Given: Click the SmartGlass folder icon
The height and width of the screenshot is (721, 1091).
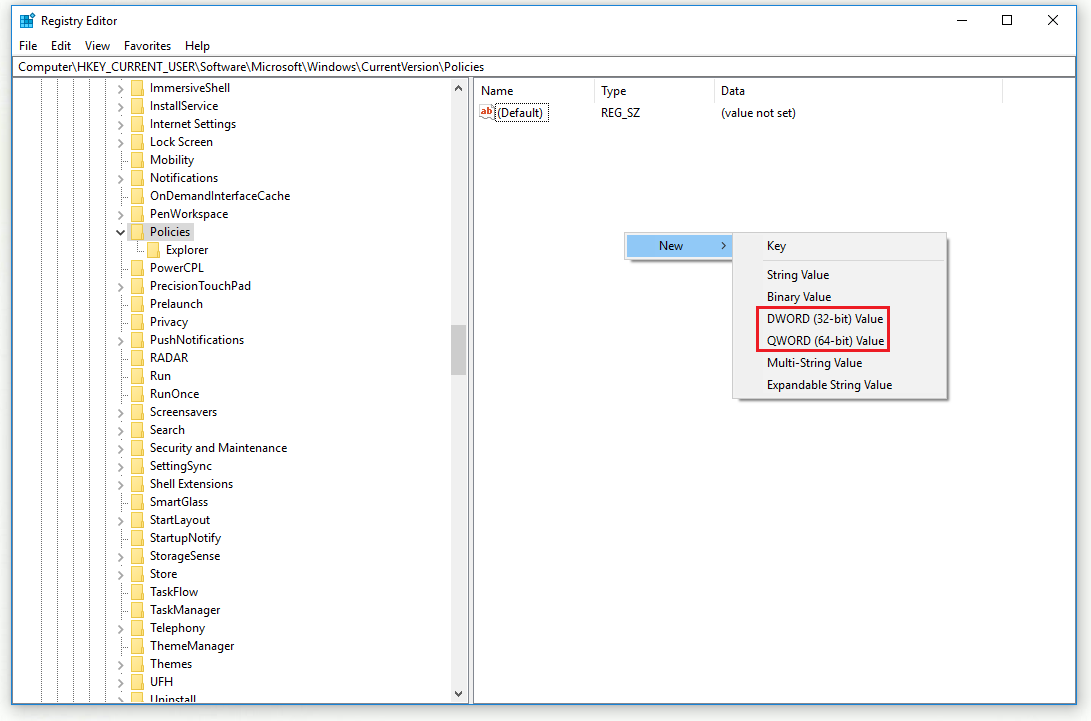Looking at the screenshot, I should tap(137, 502).
